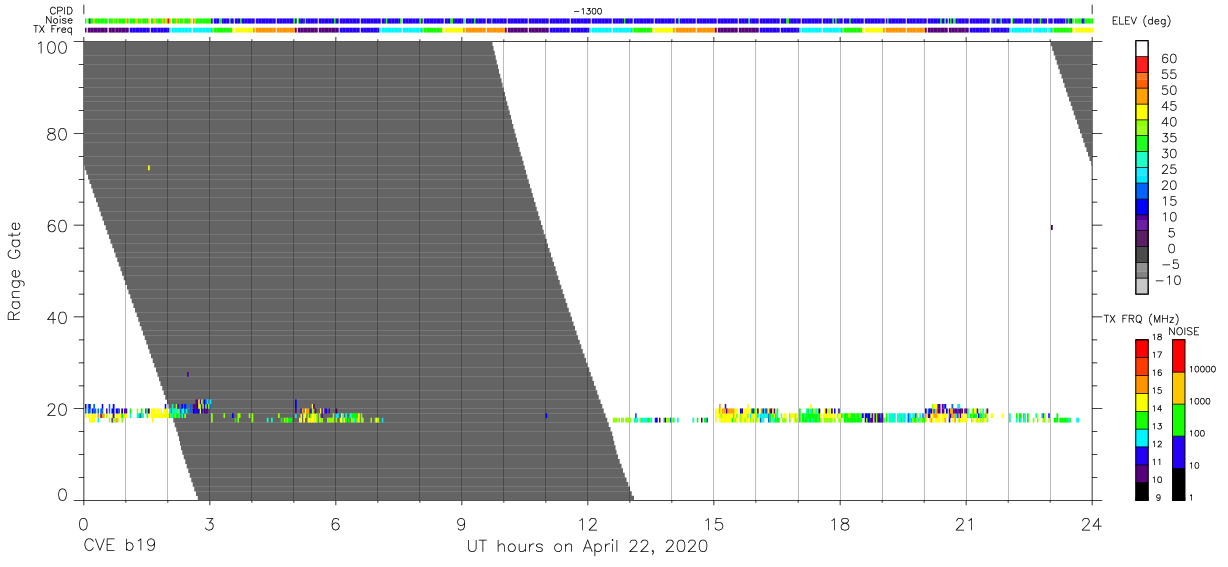Click the 1000 label on the NOISE colorbar
Screen dimensions: 1228x567
coord(1200,401)
